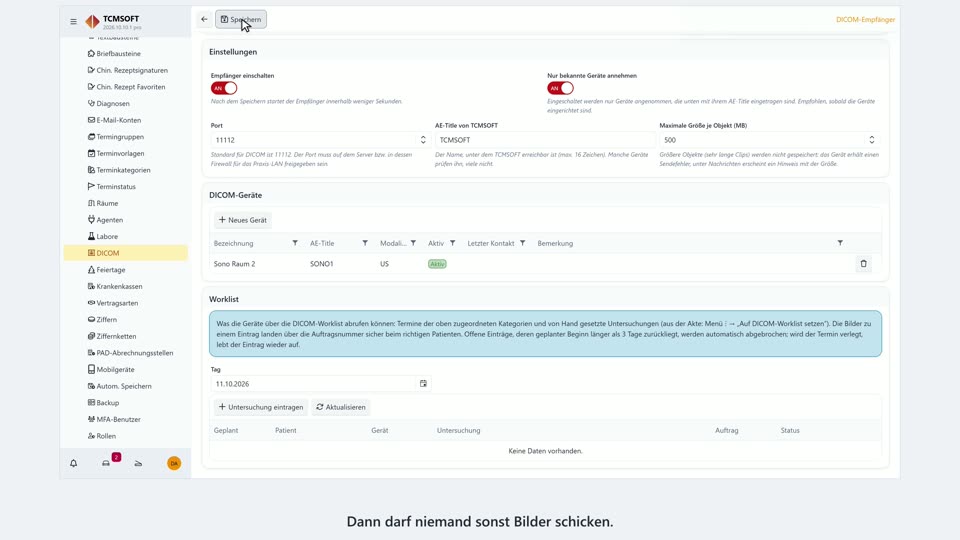This screenshot has height=540, width=960.
Task: Open Chin. Rezeptsignaturen in the sidebar
Action: coord(132,70)
